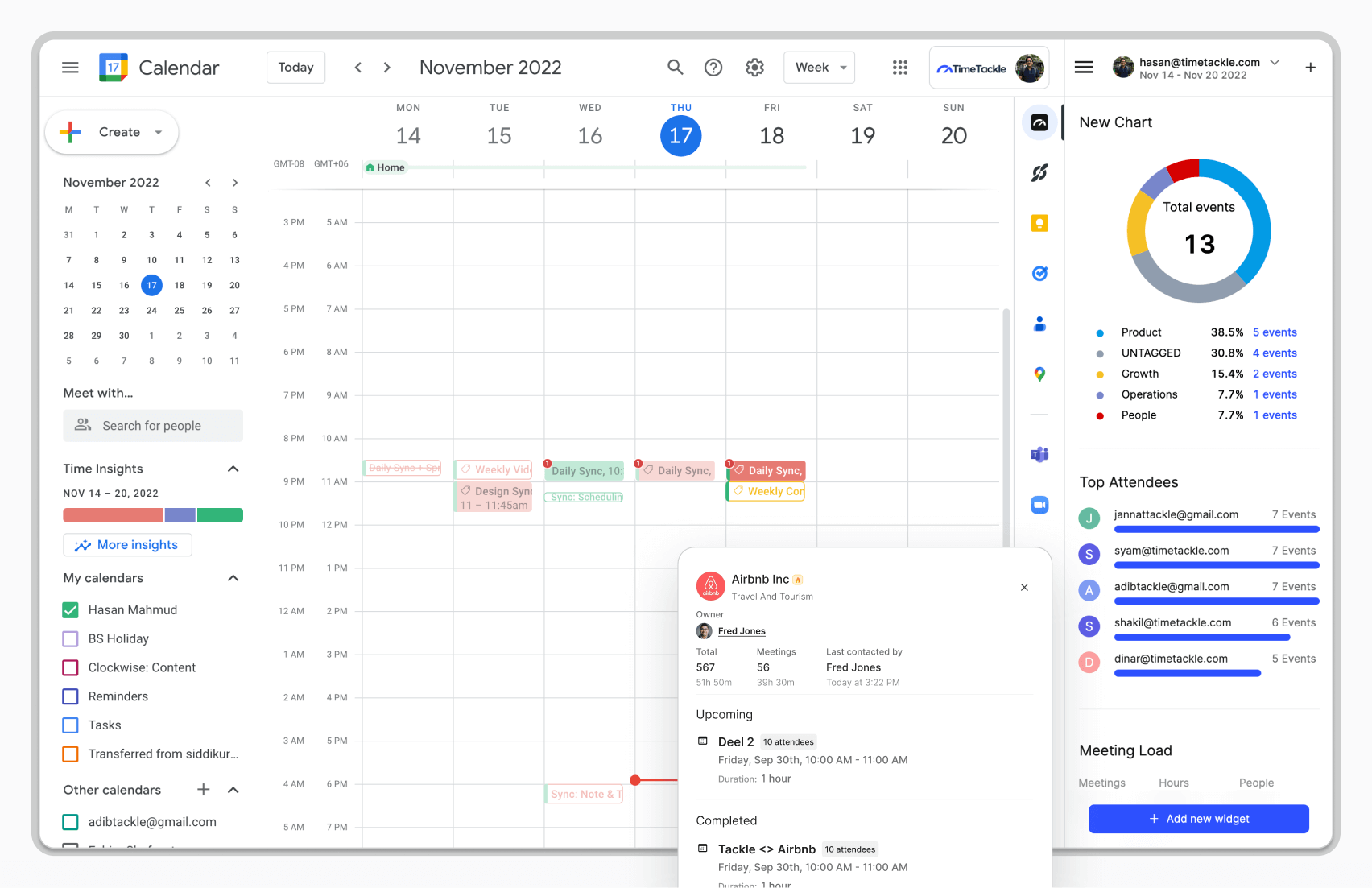Viewport: 1372px width, 888px height.
Task: Collapse the My calendars section
Action: [x=233, y=578]
